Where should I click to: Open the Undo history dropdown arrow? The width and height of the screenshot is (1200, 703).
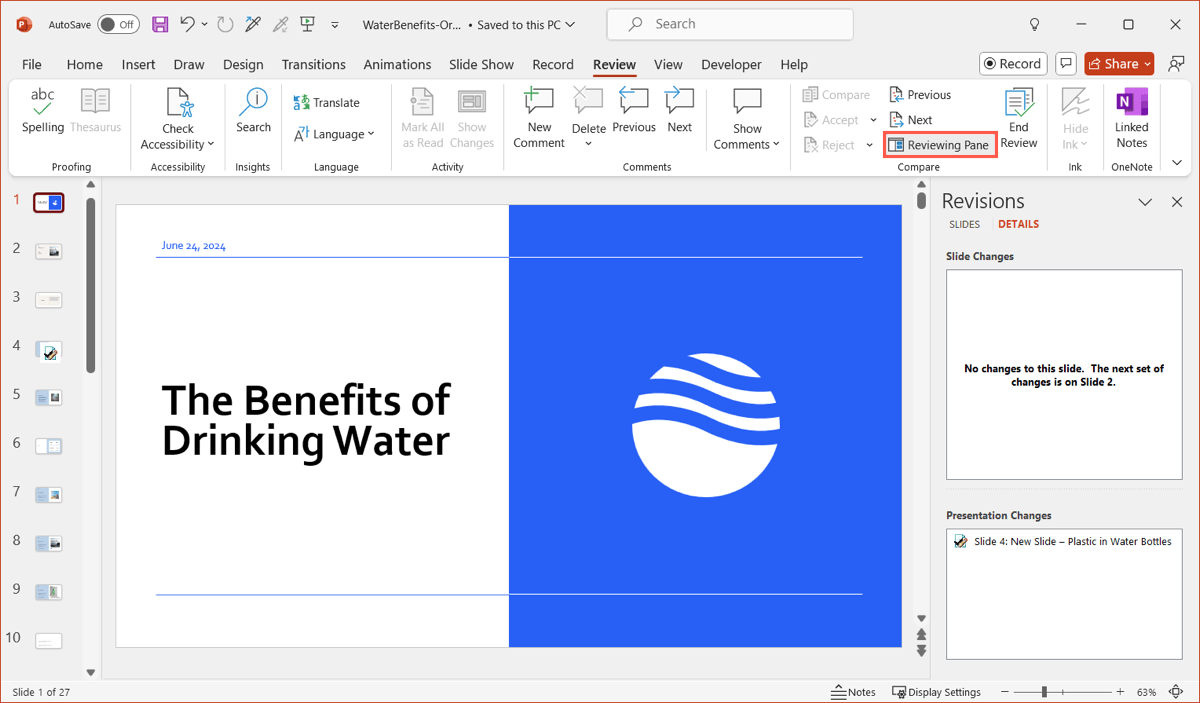[x=204, y=24]
